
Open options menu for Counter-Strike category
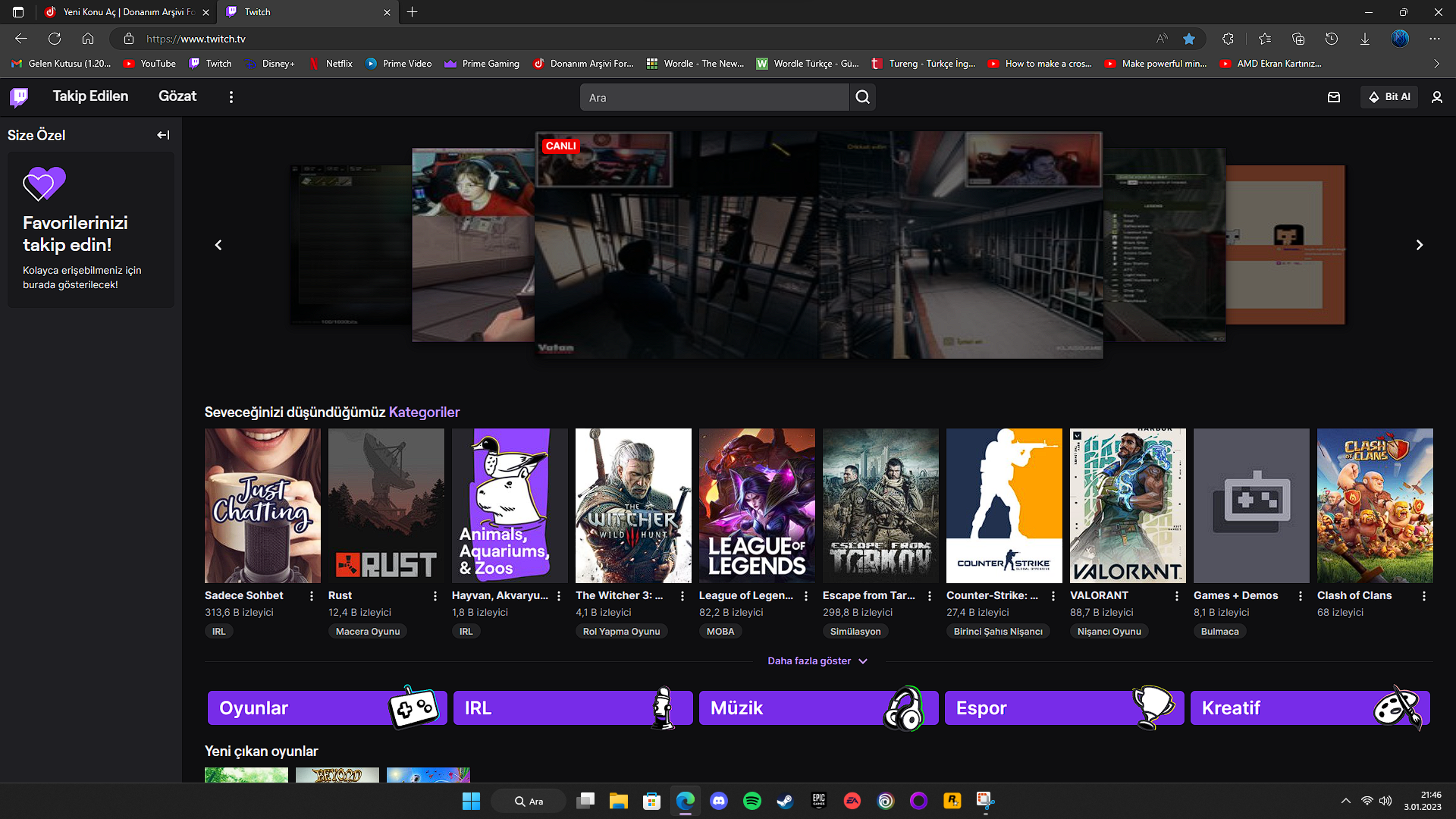point(1053,596)
